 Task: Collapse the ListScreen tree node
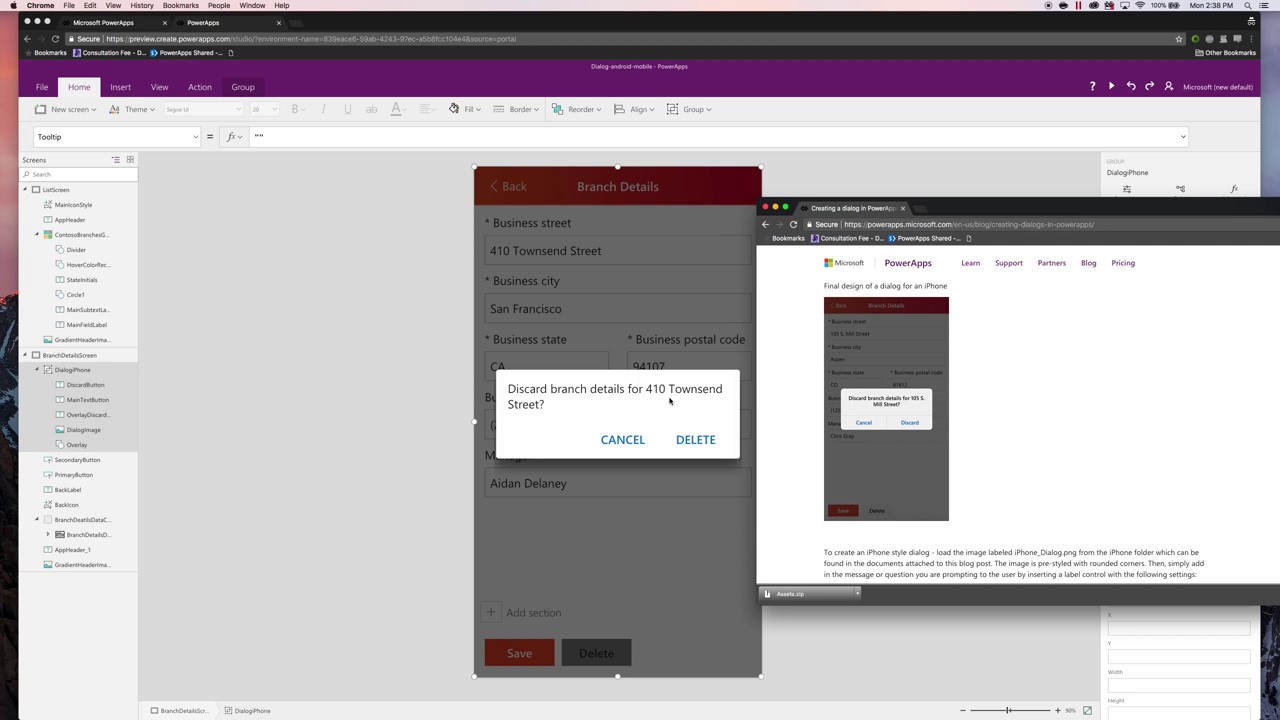[x=26, y=189]
